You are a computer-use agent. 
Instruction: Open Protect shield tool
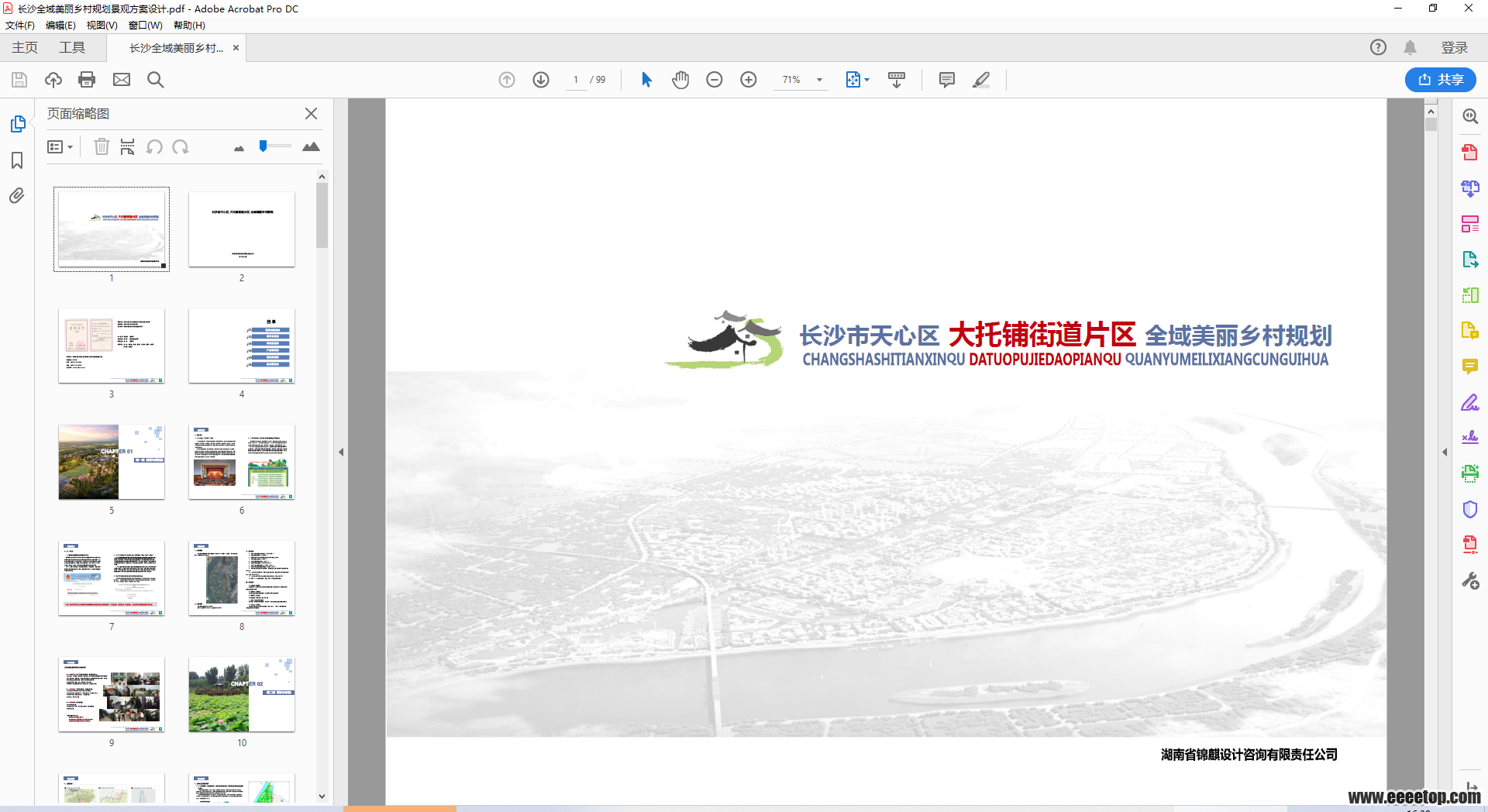tap(1470, 509)
